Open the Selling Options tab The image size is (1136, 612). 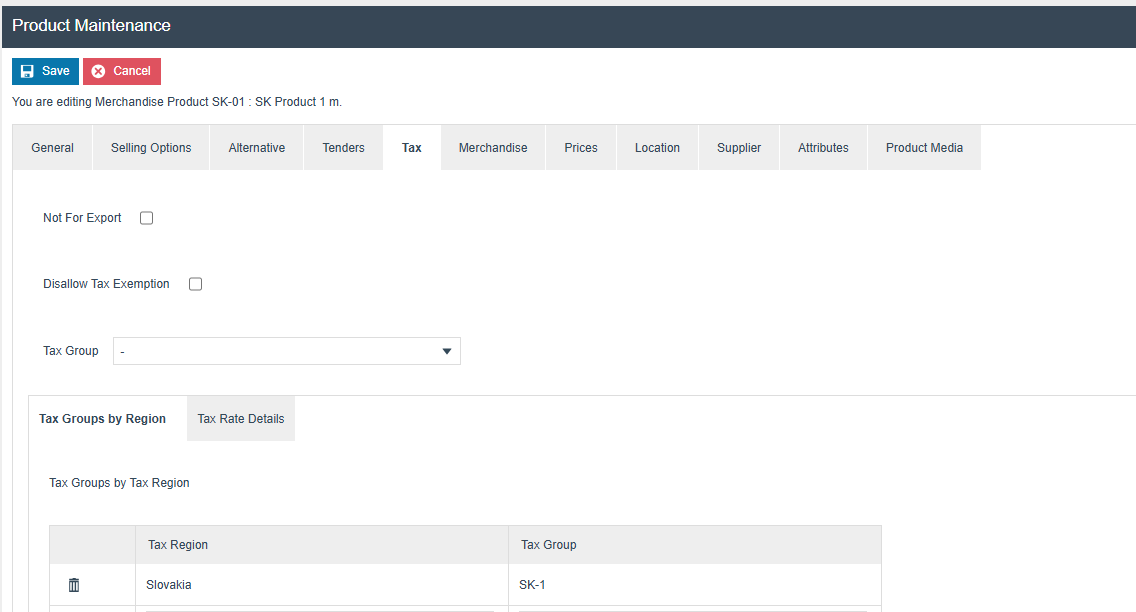tap(151, 148)
